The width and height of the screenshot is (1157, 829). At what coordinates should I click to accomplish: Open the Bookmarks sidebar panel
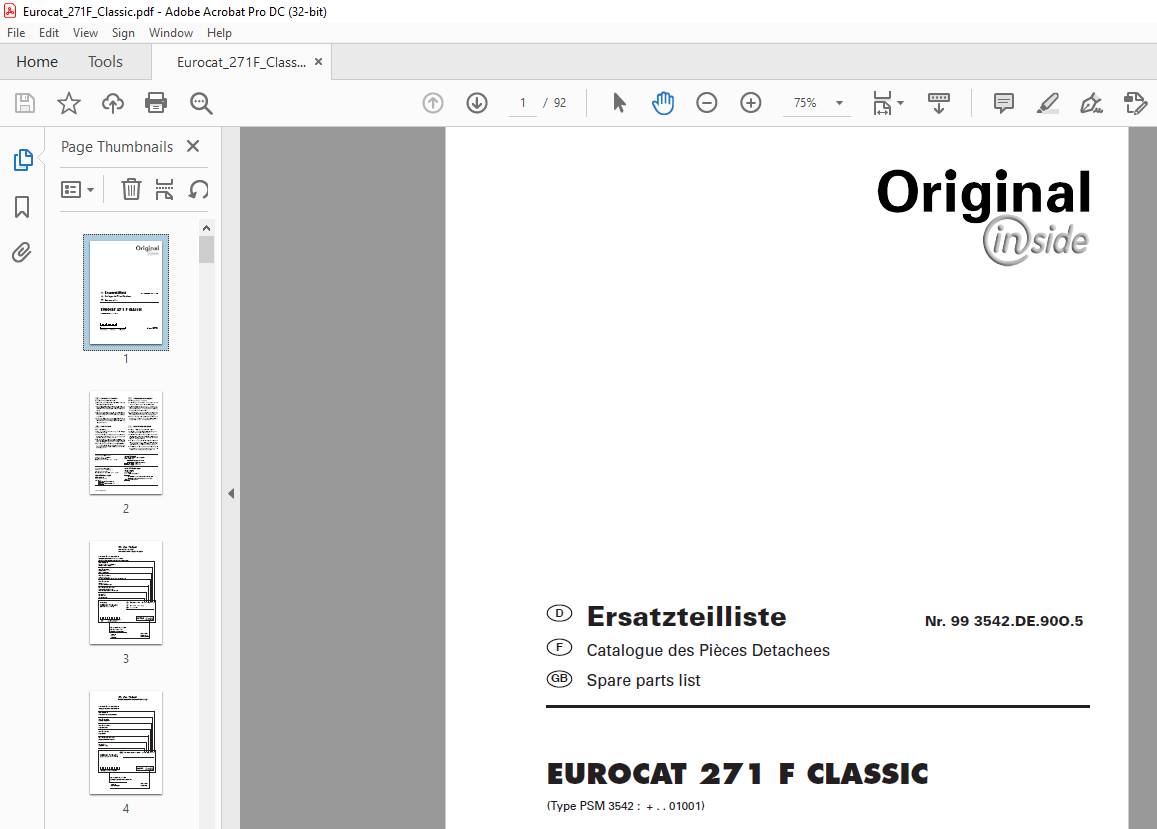point(22,207)
